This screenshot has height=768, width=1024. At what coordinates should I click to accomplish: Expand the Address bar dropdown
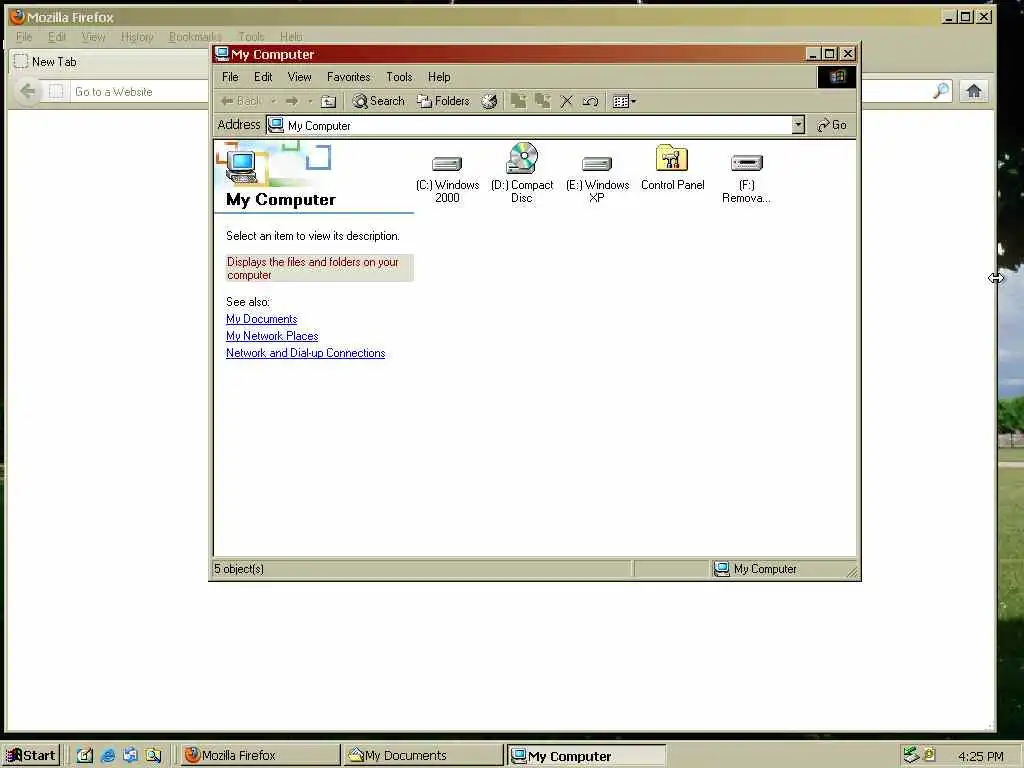tap(797, 125)
